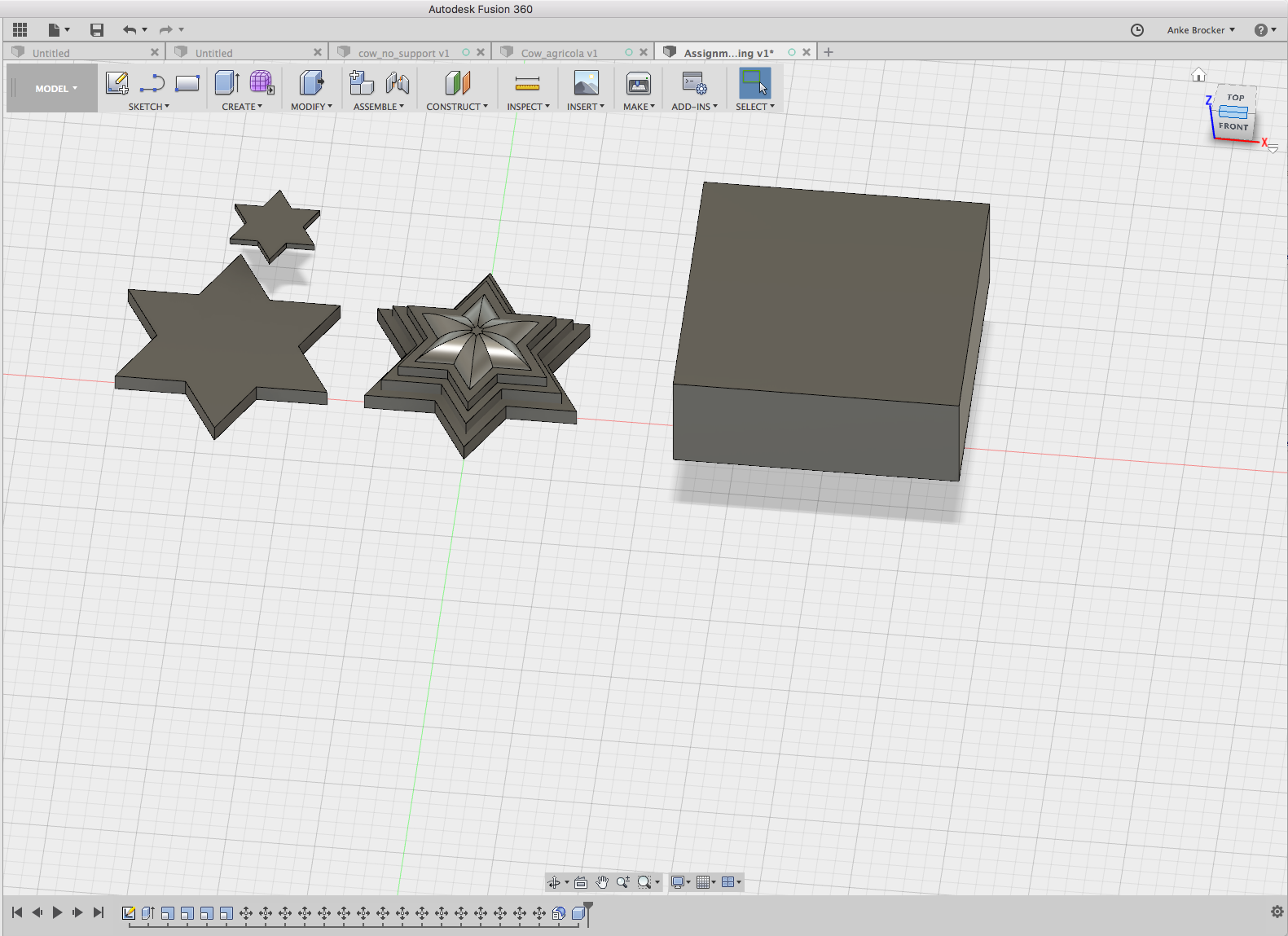This screenshot has width=1288, height=936.
Task: Select the Create Sketch tool
Action: point(117,83)
